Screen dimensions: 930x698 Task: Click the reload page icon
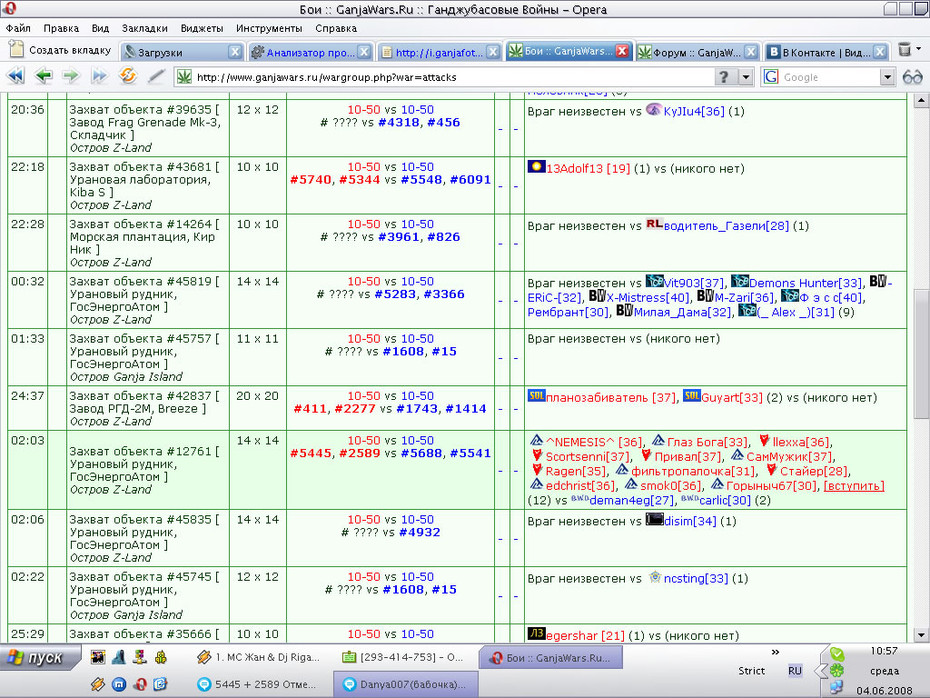point(128,76)
